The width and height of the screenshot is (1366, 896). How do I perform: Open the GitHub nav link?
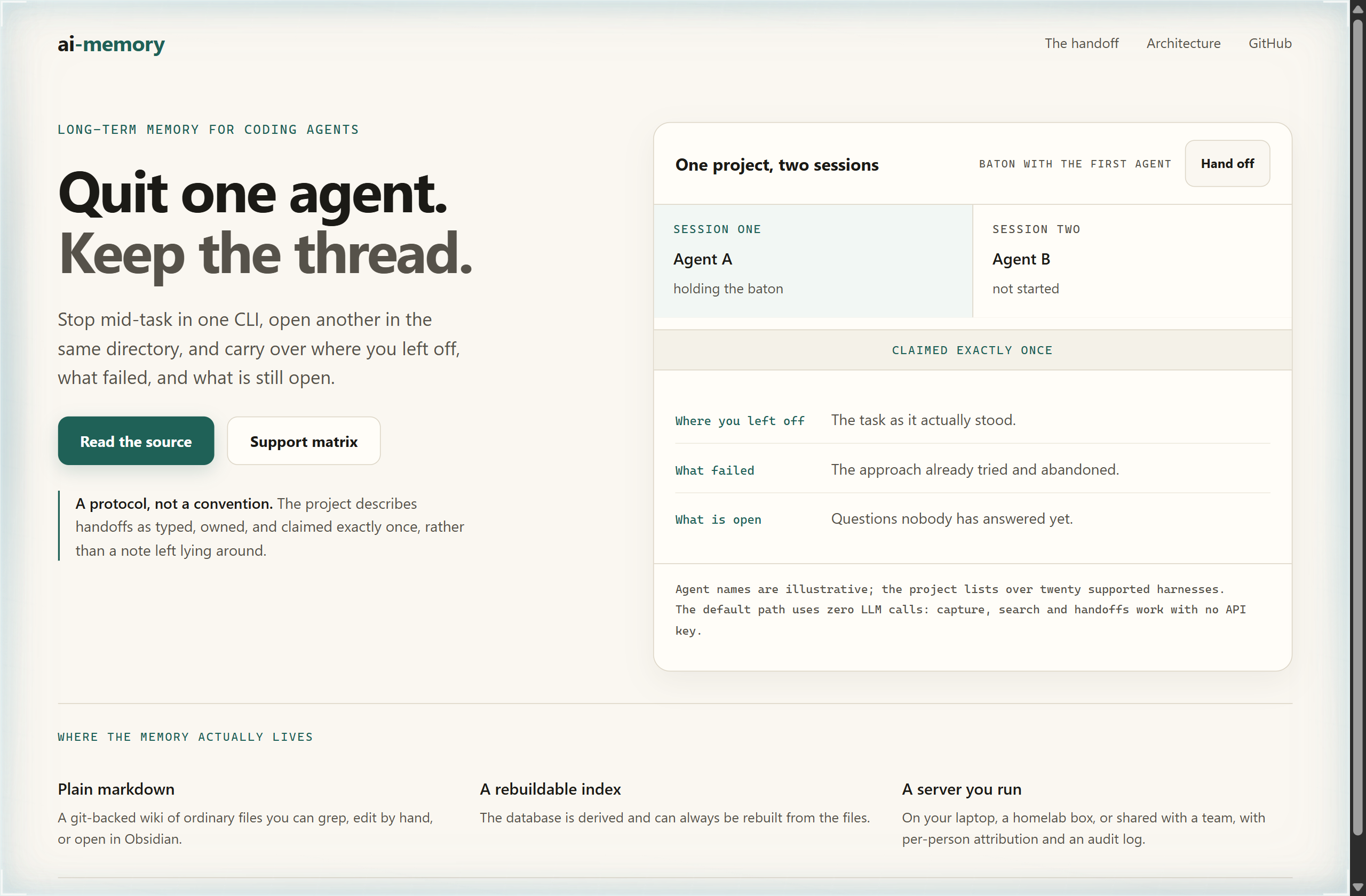[1269, 44]
